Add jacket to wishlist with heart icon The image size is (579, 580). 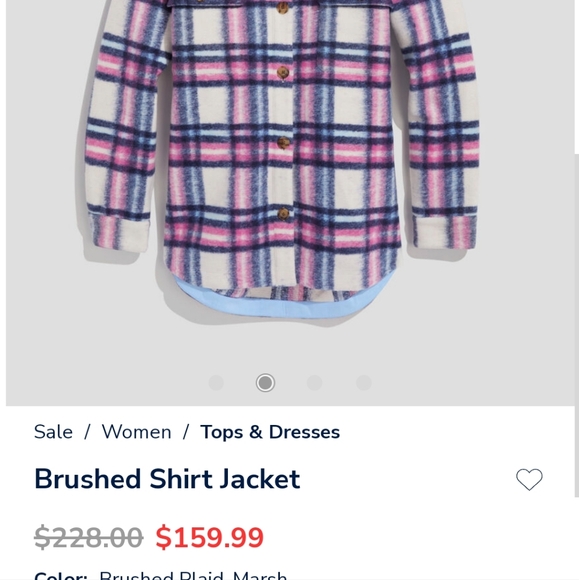[529, 479]
